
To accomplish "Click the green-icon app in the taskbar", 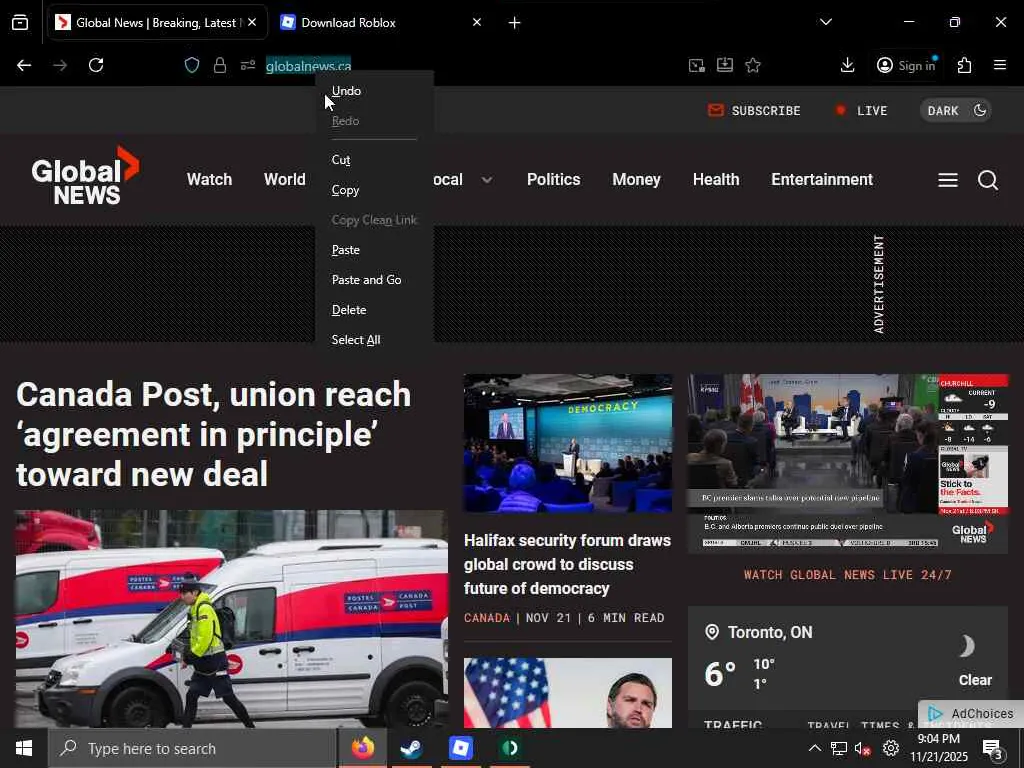I will pos(510,748).
